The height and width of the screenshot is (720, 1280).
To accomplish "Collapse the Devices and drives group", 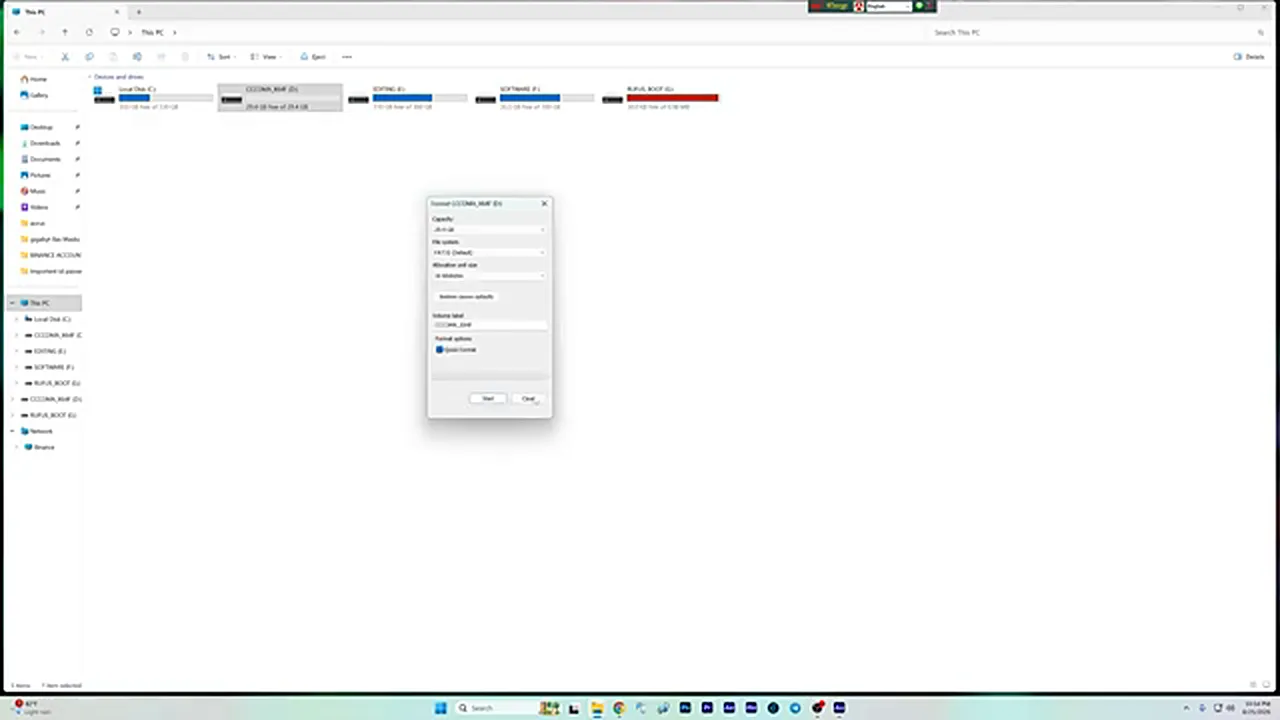I will (x=90, y=77).
